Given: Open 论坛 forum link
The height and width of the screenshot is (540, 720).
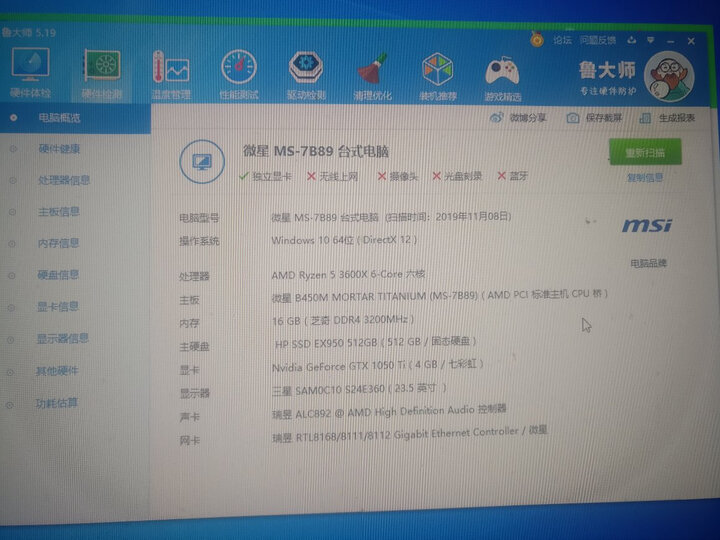Looking at the screenshot, I should coord(562,40).
